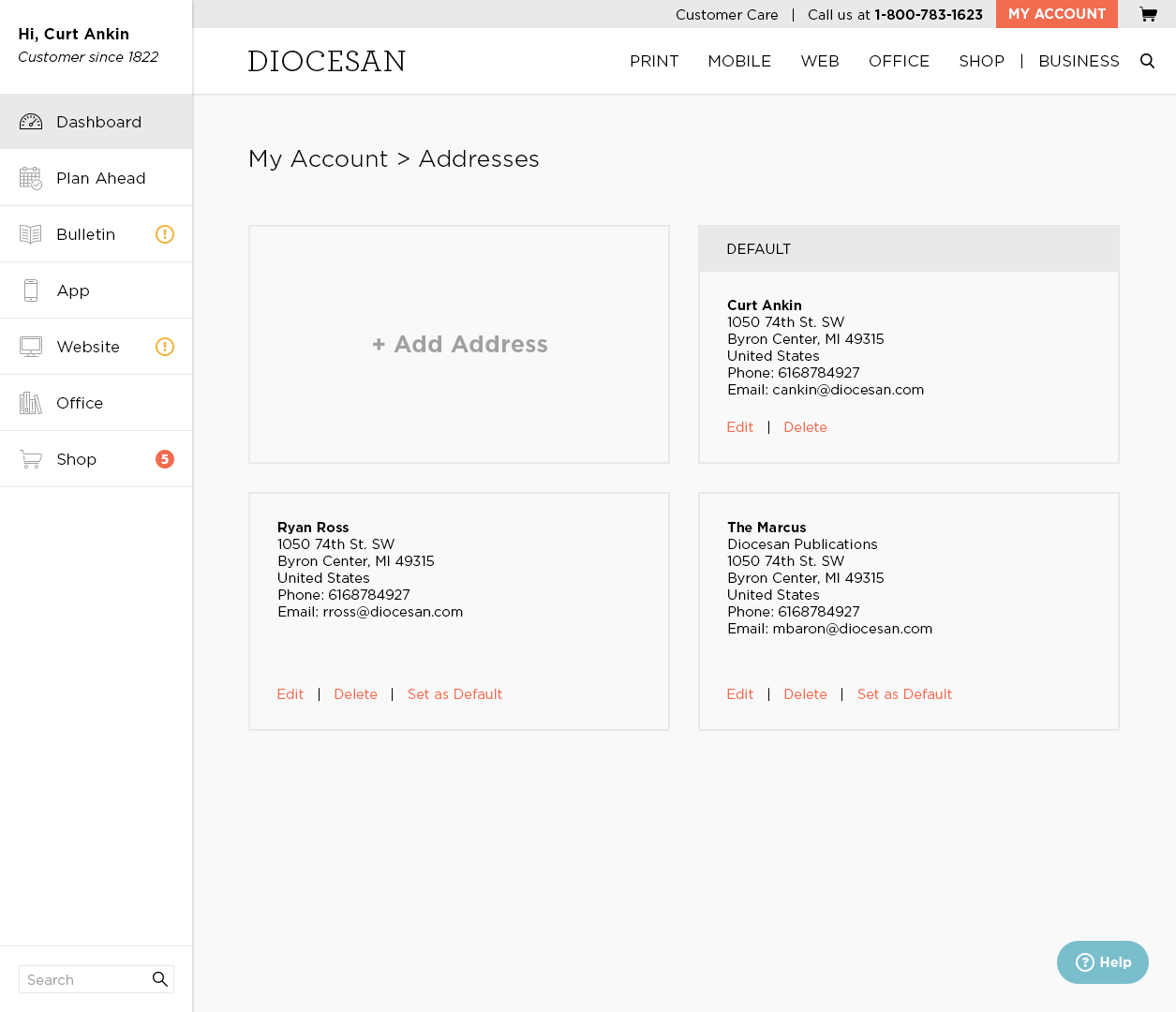
Task: Set Ryan Ross address as default
Action: [x=454, y=694]
